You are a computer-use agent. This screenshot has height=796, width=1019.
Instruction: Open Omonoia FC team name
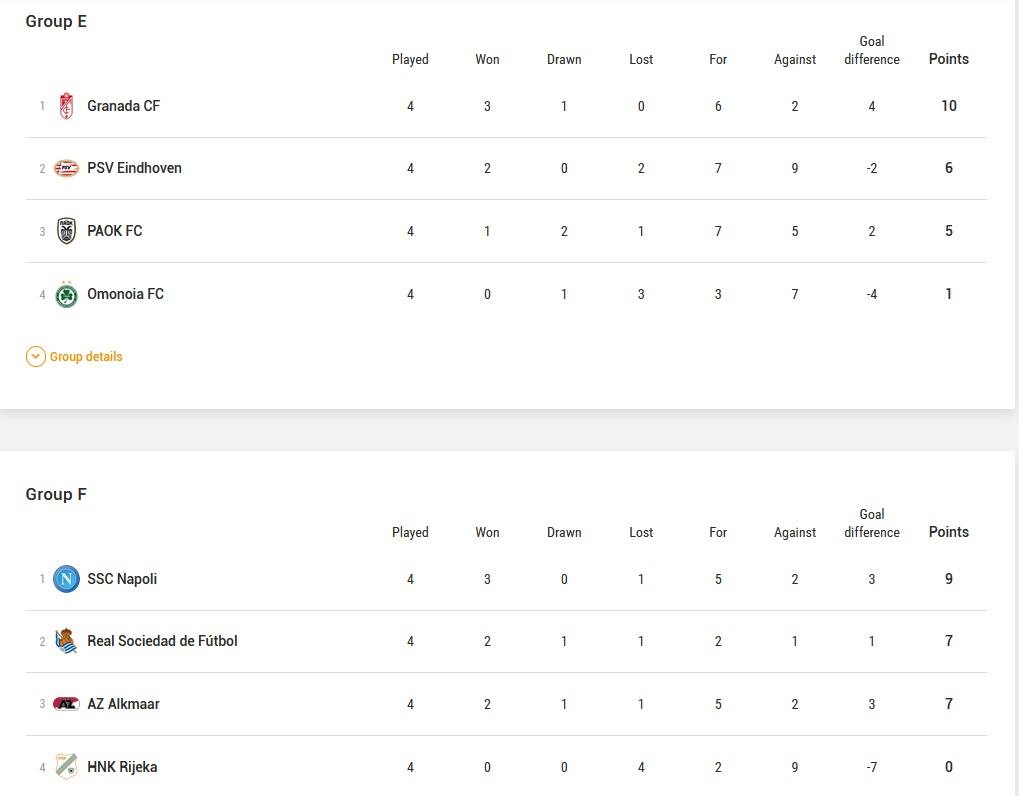coord(125,294)
